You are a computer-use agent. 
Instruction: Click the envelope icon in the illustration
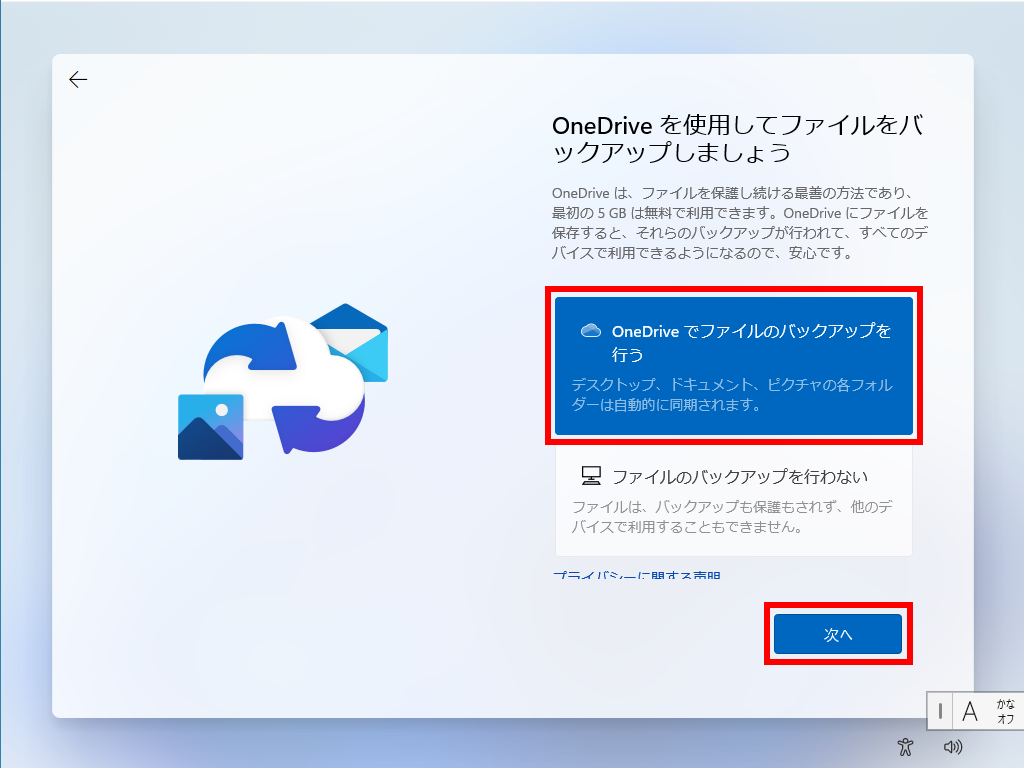[352, 342]
